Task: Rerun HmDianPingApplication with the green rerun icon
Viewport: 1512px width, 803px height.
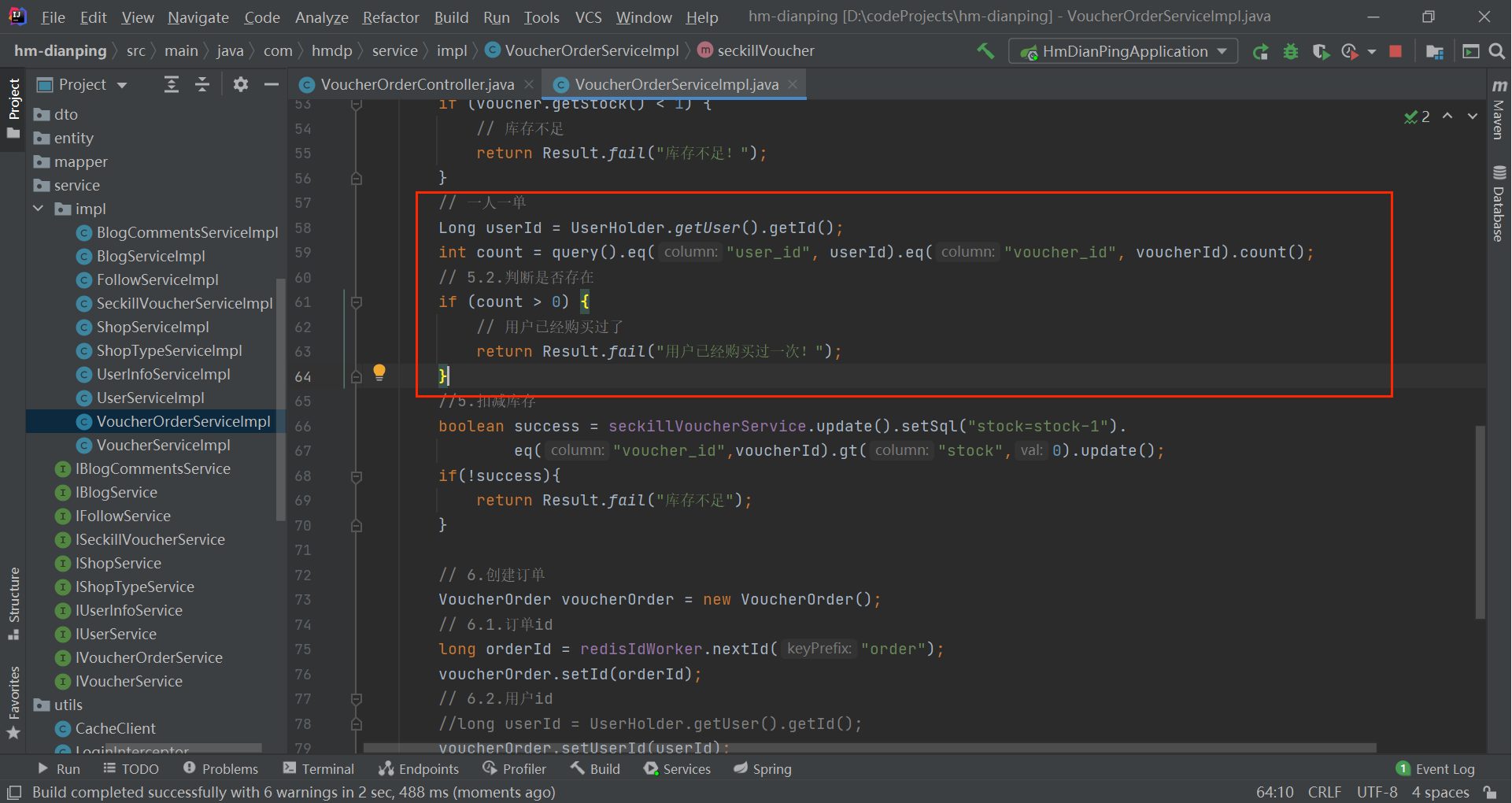Action: (1260, 51)
